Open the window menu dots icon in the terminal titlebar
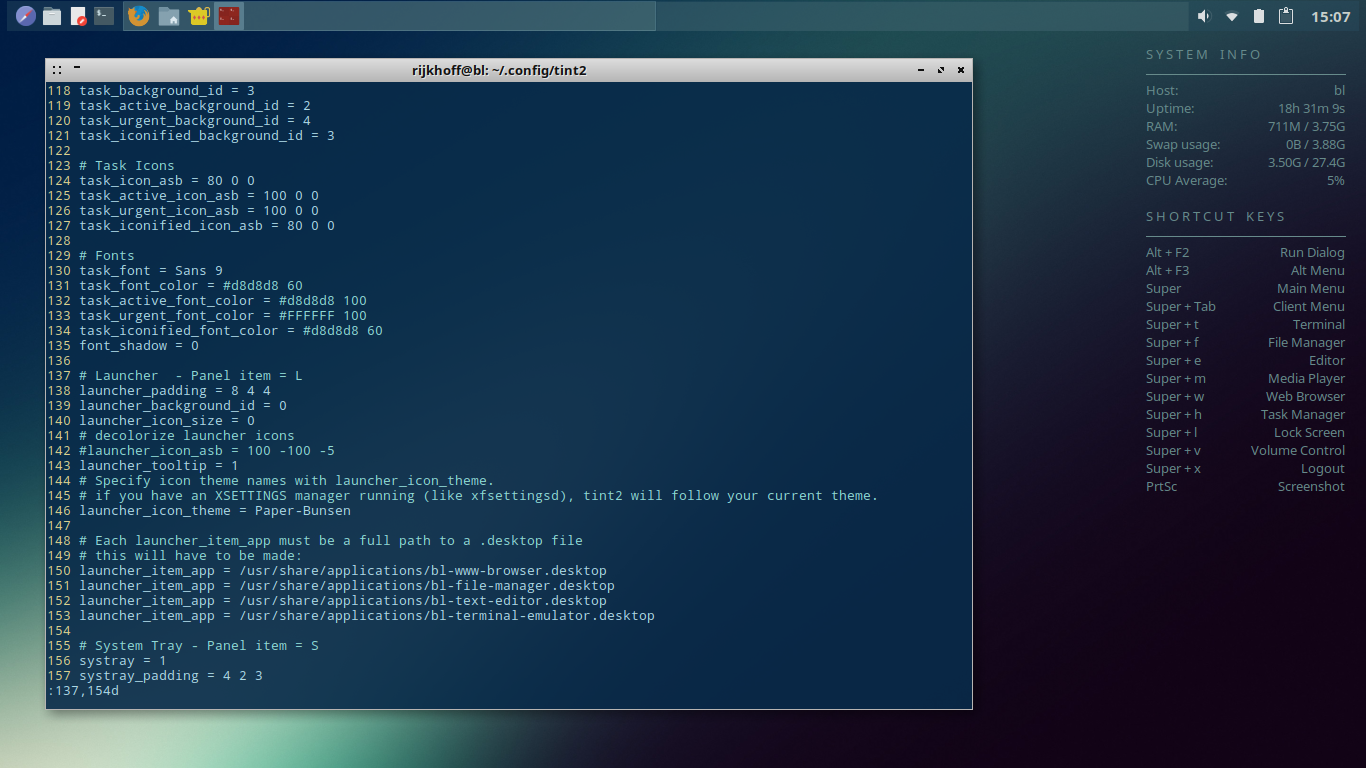The height and width of the screenshot is (768, 1366). [x=57, y=70]
